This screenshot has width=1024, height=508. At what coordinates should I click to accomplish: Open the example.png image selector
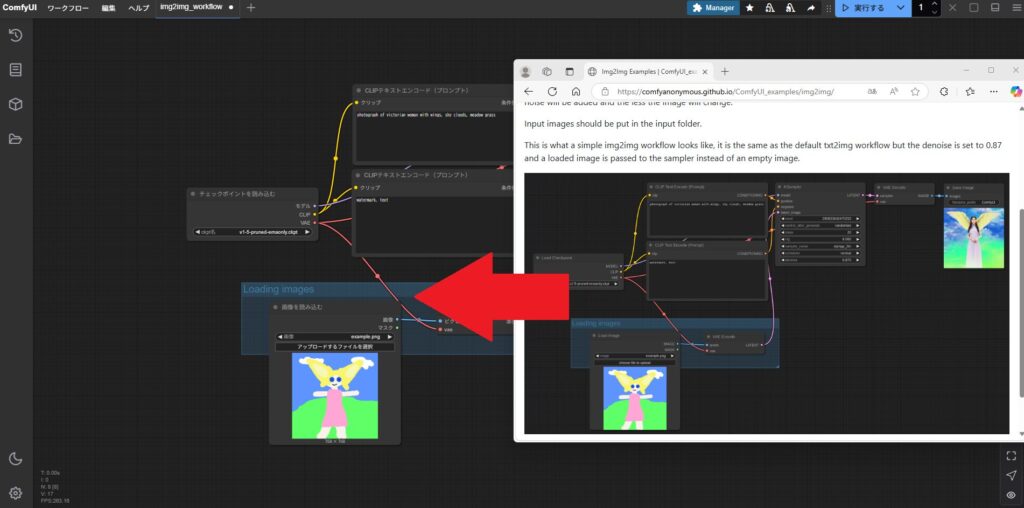[x=335, y=337]
